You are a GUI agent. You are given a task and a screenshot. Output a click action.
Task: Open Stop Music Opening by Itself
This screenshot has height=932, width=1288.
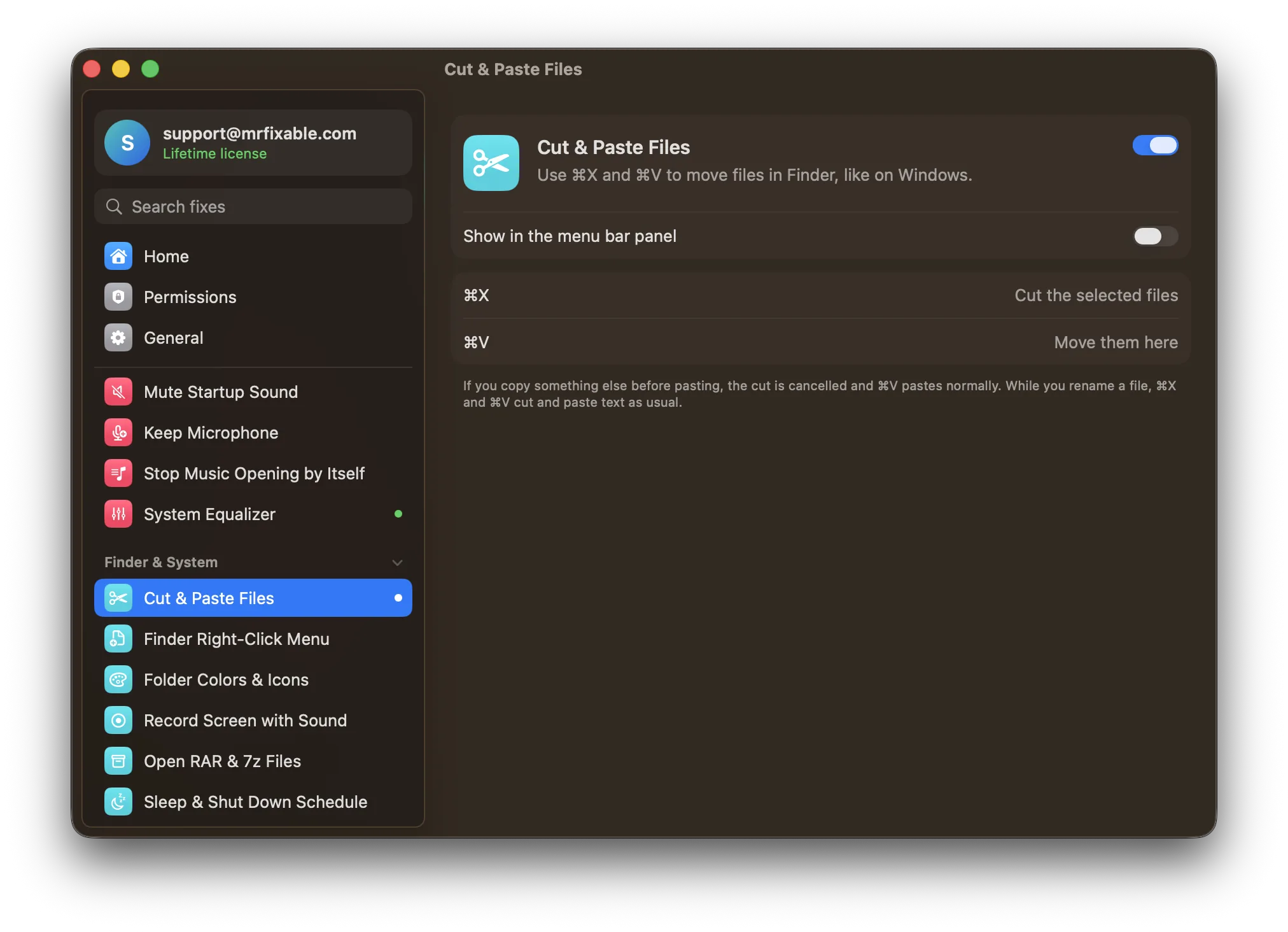click(253, 474)
